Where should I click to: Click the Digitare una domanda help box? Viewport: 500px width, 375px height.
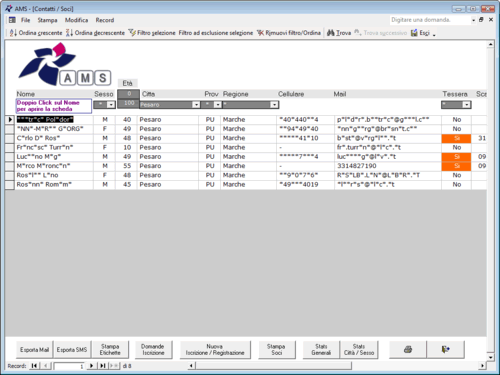(430, 20)
